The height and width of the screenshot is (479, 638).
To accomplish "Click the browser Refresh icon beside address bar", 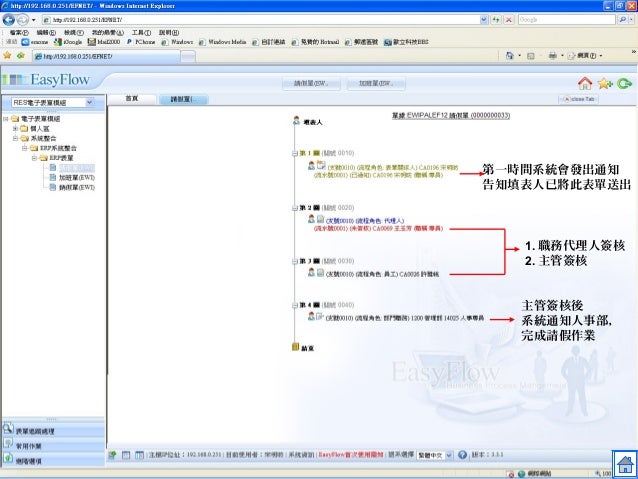I will pyautogui.click(x=496, y=20).
